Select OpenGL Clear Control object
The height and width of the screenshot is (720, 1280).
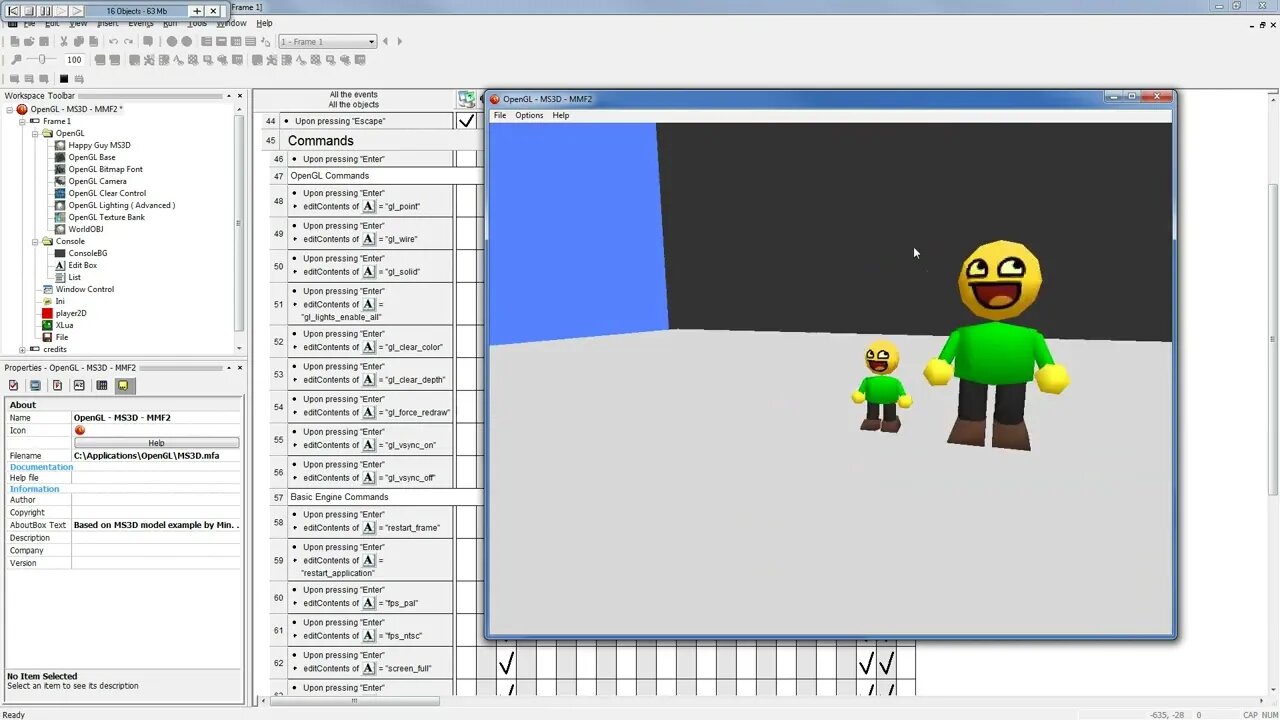[x=107, y=193]
